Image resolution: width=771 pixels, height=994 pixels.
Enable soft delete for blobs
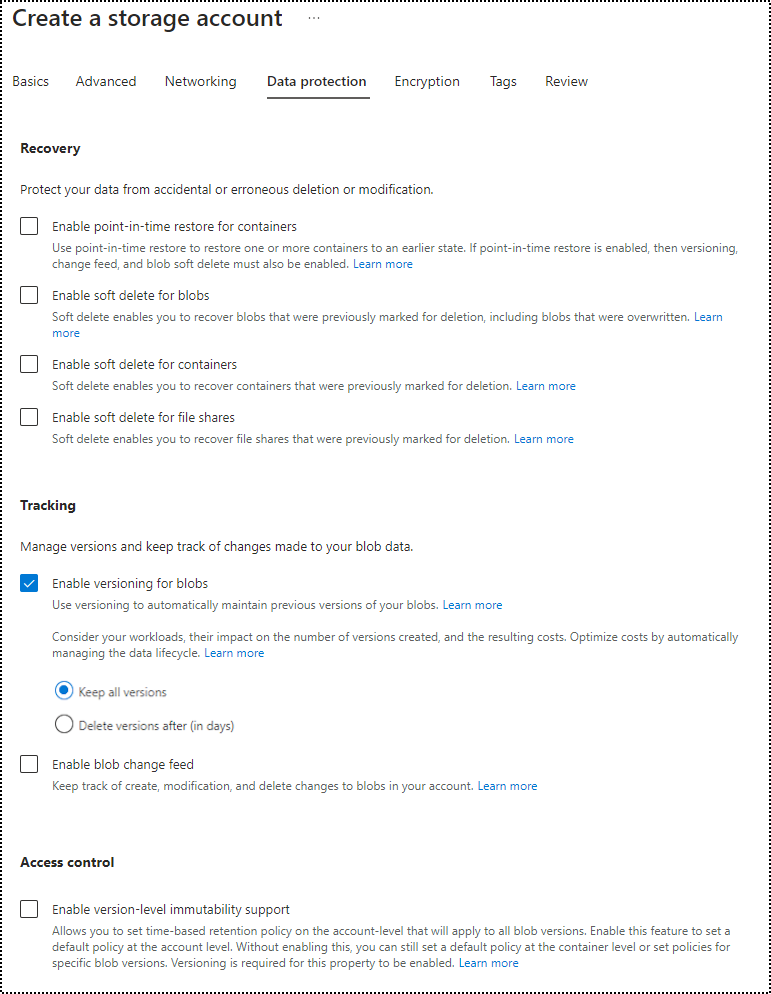(29, 295)
